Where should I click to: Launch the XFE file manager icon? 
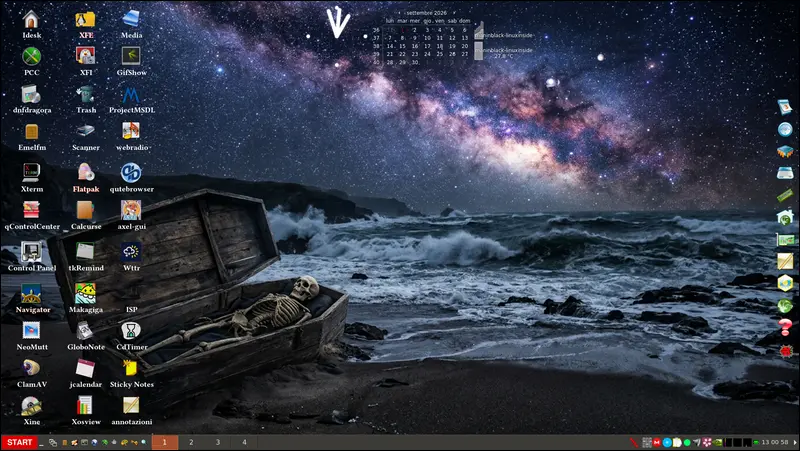pyautogui.click(x=85, y=19)
